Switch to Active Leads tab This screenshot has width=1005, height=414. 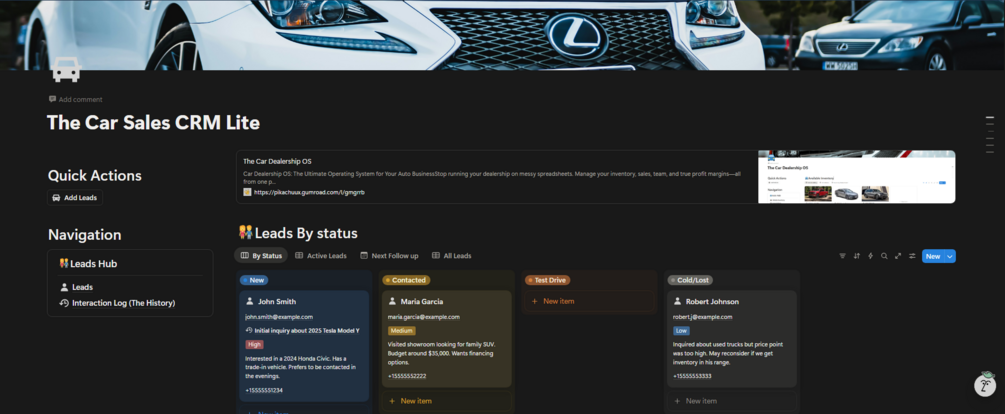tap(320, 256)
